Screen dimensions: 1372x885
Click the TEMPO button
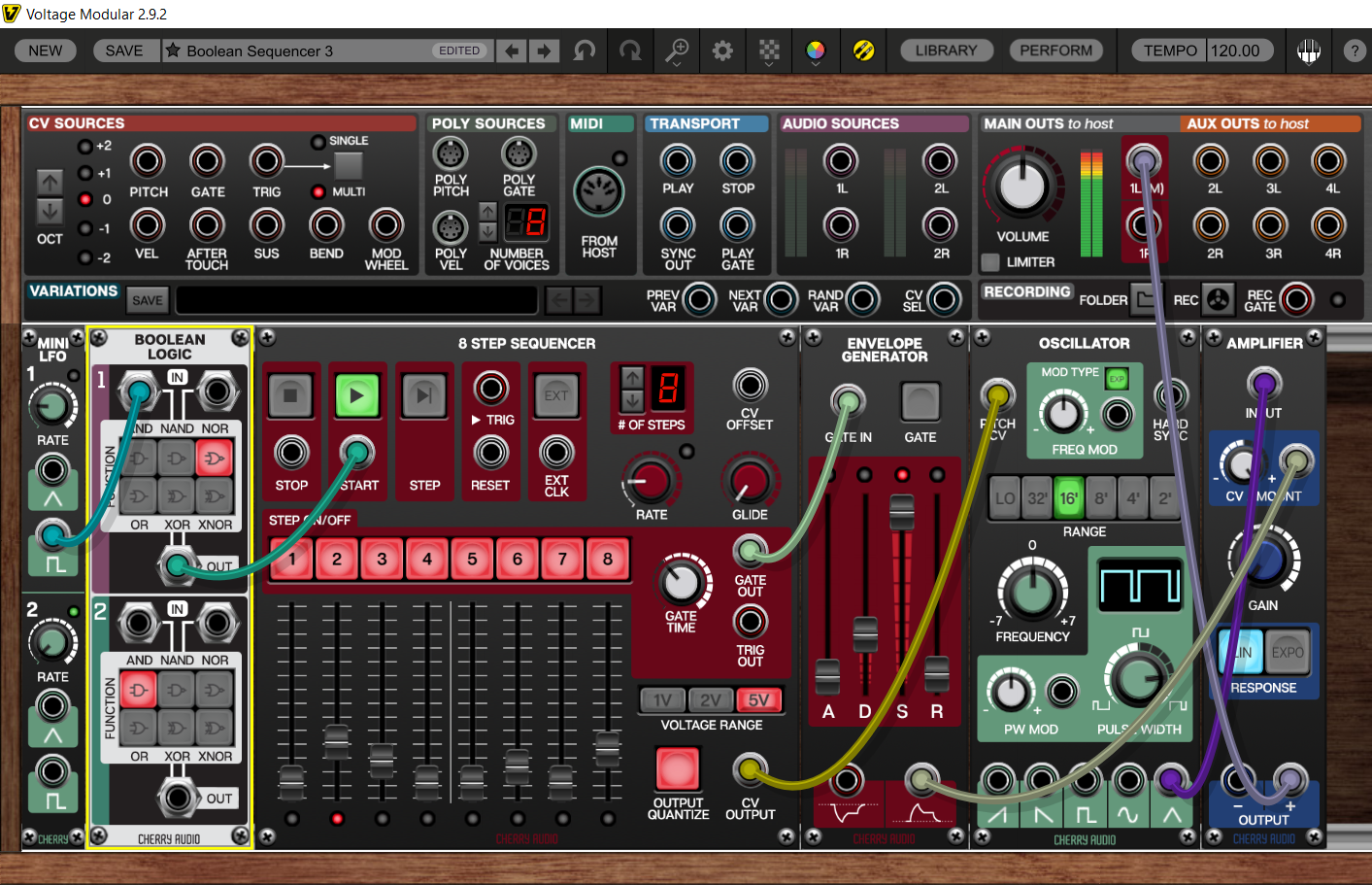tap(1169, 51)
